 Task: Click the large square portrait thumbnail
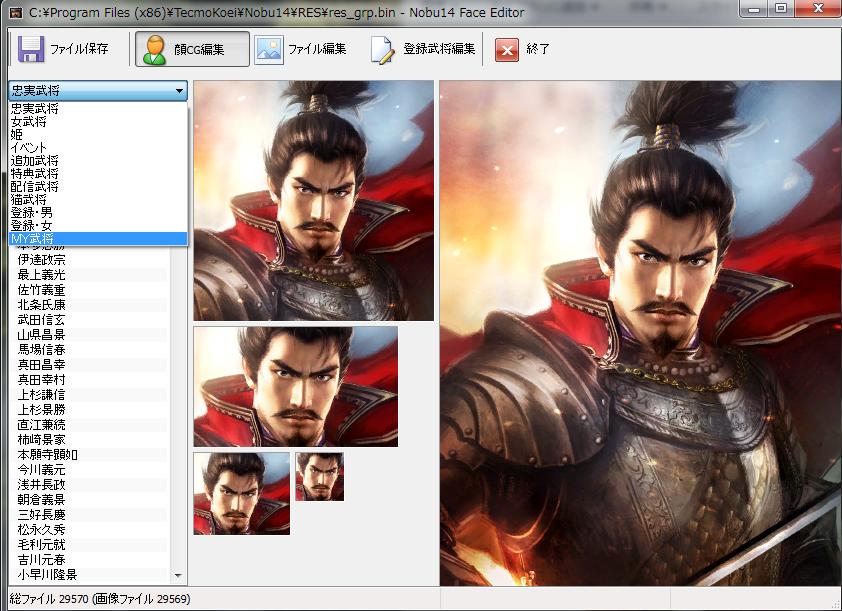point(314,201)
